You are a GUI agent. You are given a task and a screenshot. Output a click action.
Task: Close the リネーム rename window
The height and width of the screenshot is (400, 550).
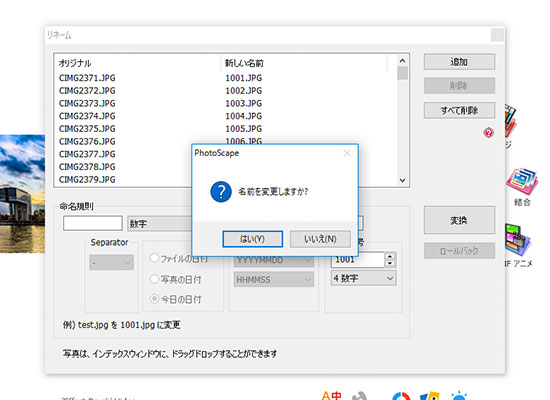coord(497,35)
